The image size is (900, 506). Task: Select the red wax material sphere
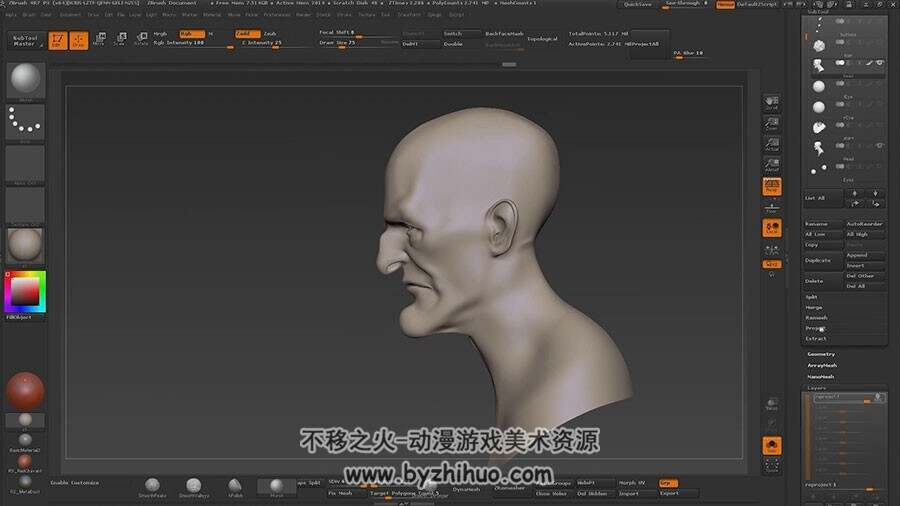(x=25, y=391)
